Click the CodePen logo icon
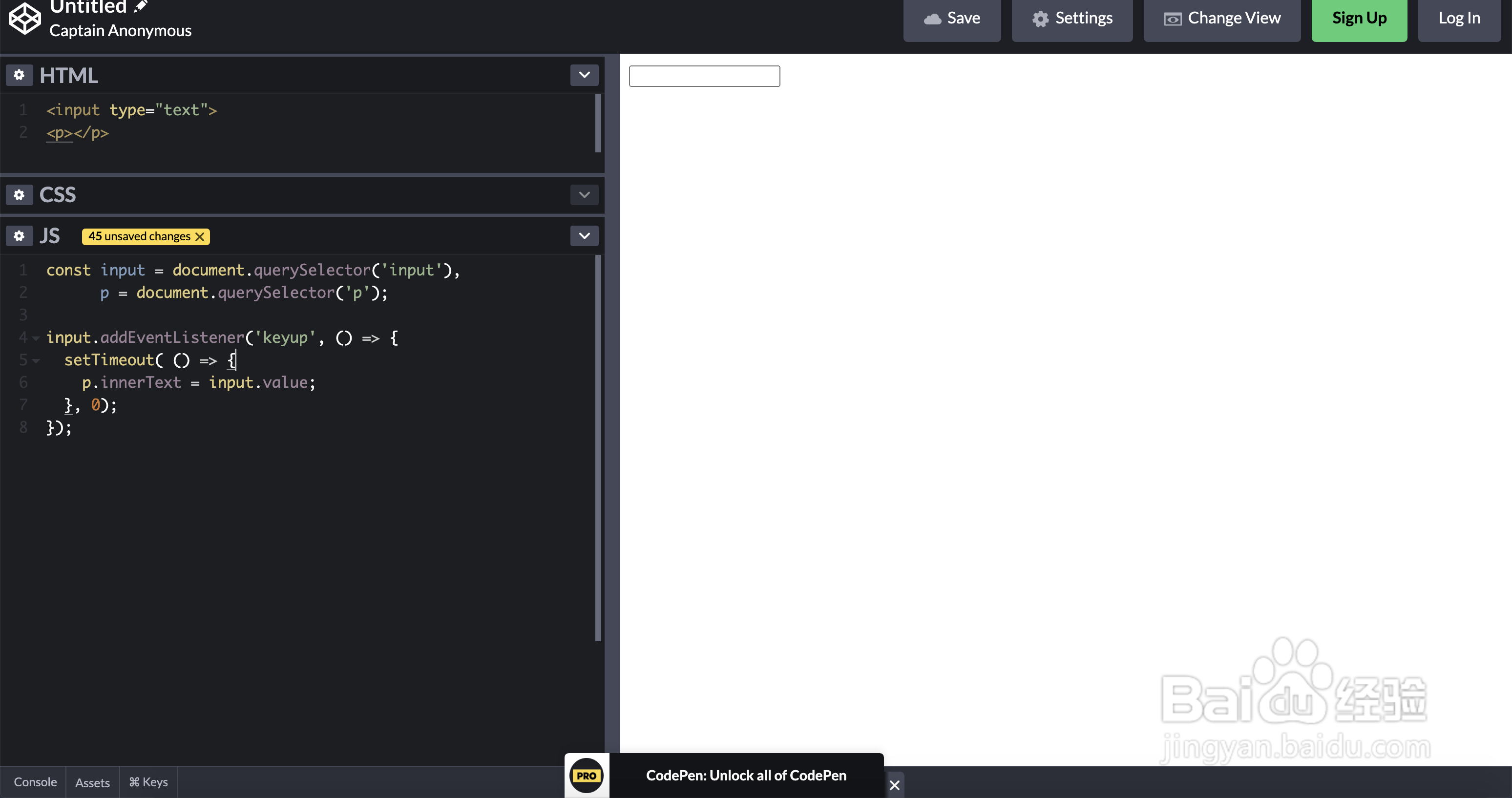Image resolution: width=1512 pixels, height=798 pixels. click(x=24, y=18)
